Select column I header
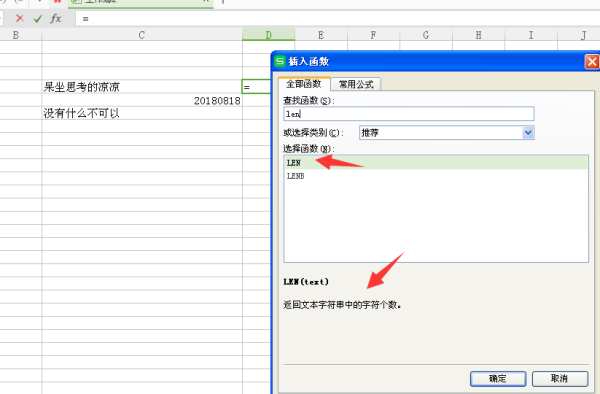 [531, 35]
